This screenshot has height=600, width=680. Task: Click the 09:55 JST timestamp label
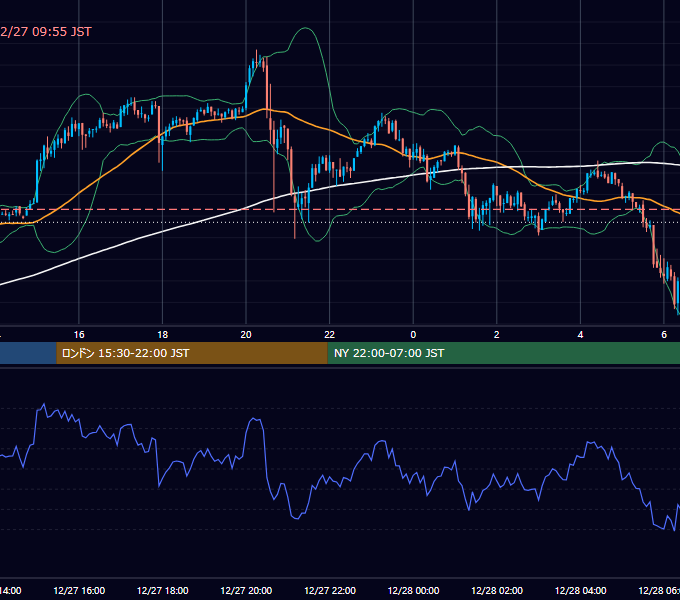(x=46, y=32)
